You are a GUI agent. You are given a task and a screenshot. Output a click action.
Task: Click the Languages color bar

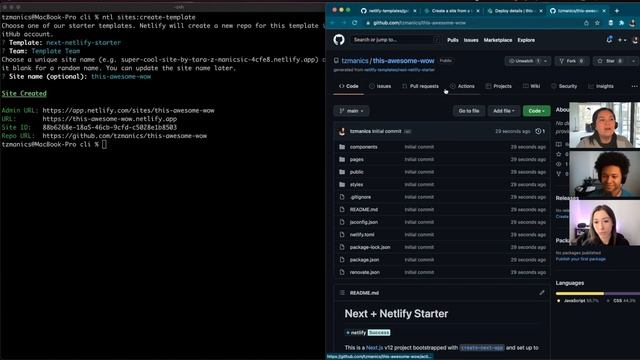598,293
